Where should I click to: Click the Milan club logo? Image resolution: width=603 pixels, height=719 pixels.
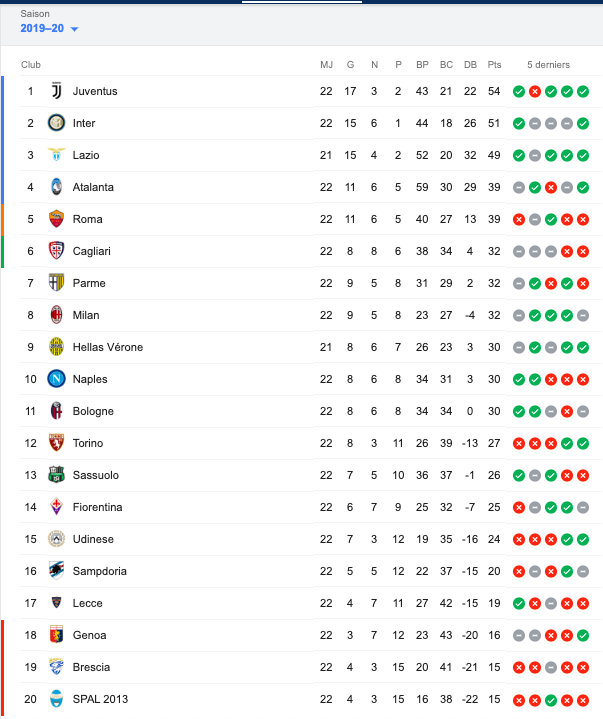click(x=56, y=315)
